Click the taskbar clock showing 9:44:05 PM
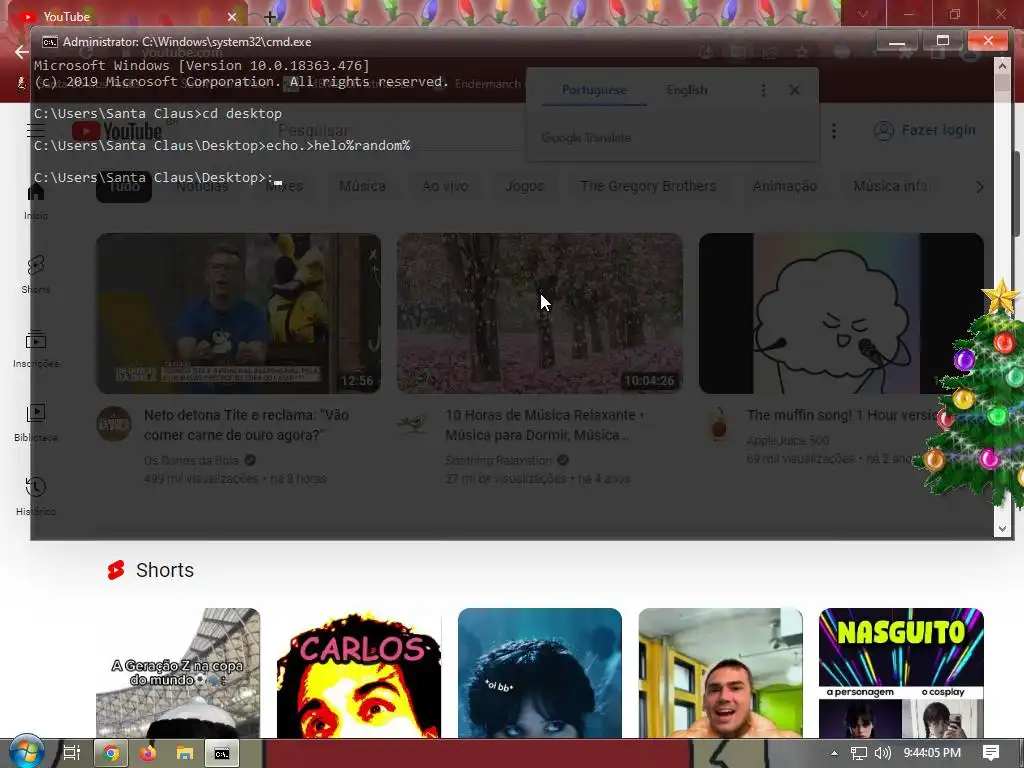1024x768 pixels. click(x=932, y=753)
